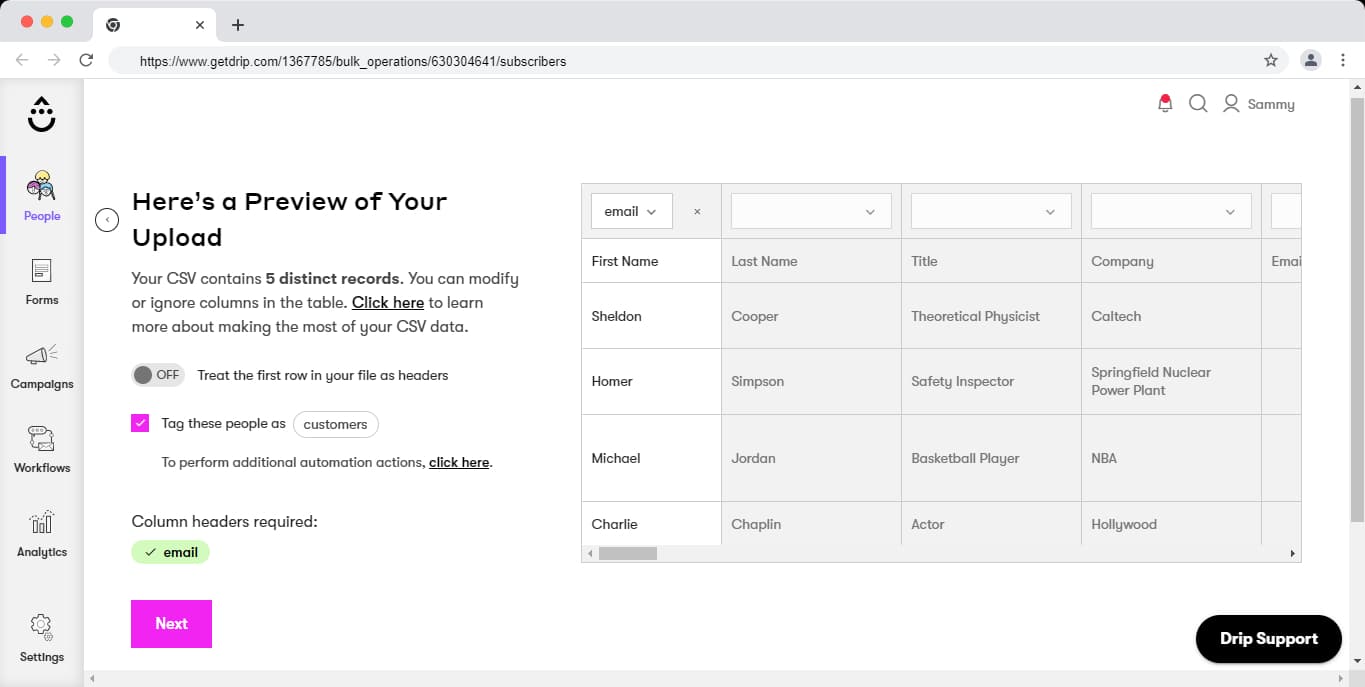Viewport: 1365px width, 687px height.
Task: Click the notifications bell icon
Action: (x=1165, y=103)
